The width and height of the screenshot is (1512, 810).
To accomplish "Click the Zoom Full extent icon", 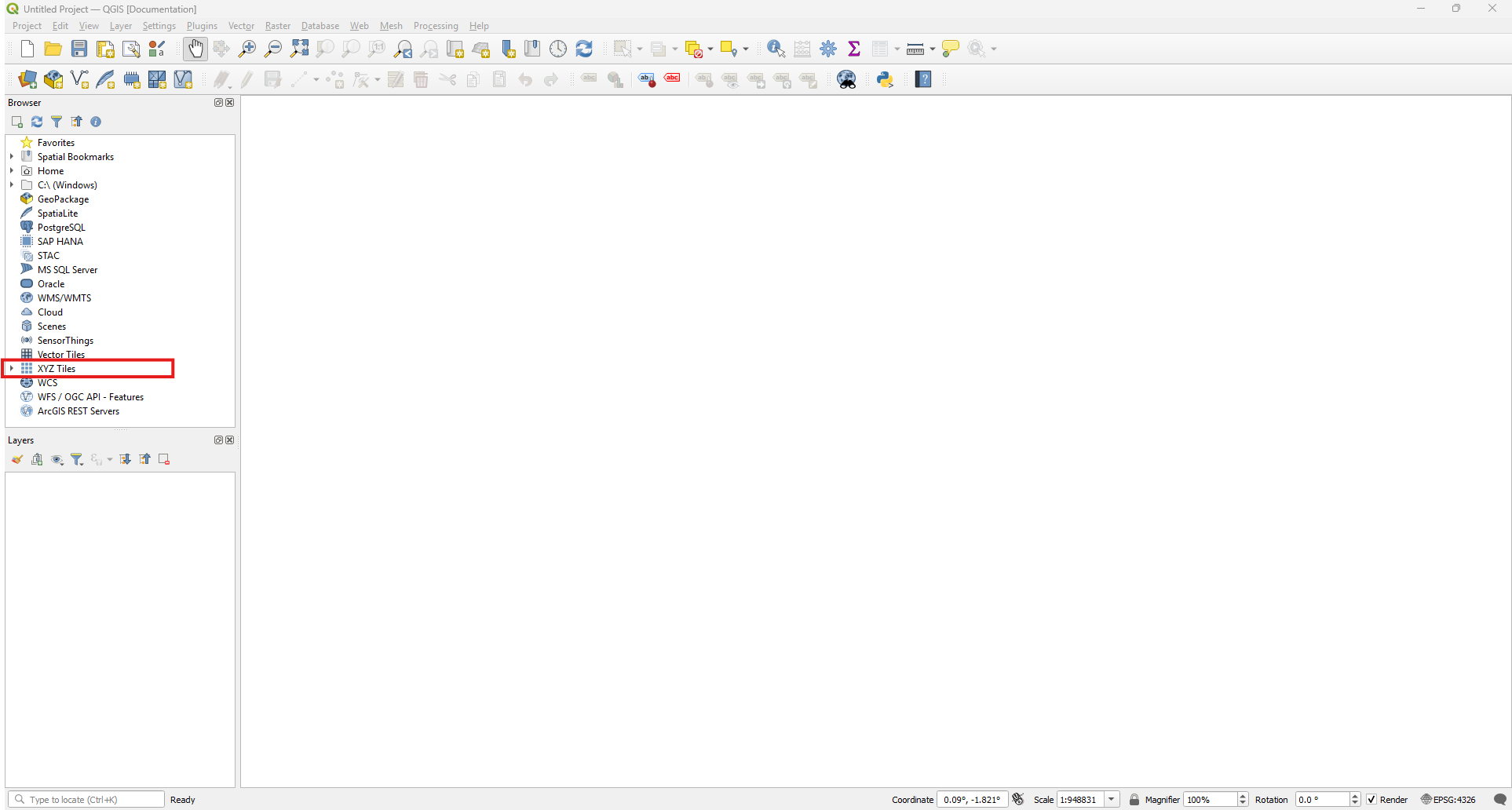I will [x=299, y=49].
